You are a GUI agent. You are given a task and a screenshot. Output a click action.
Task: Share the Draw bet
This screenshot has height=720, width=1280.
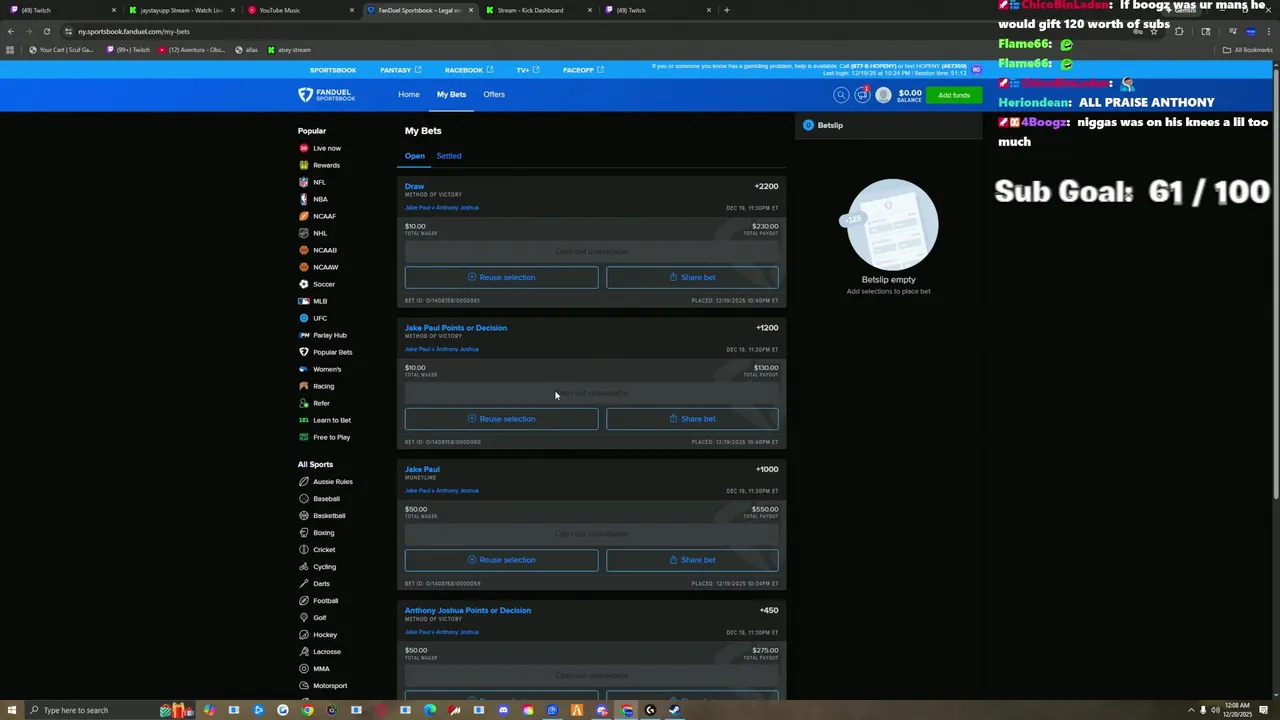(692, 277)
